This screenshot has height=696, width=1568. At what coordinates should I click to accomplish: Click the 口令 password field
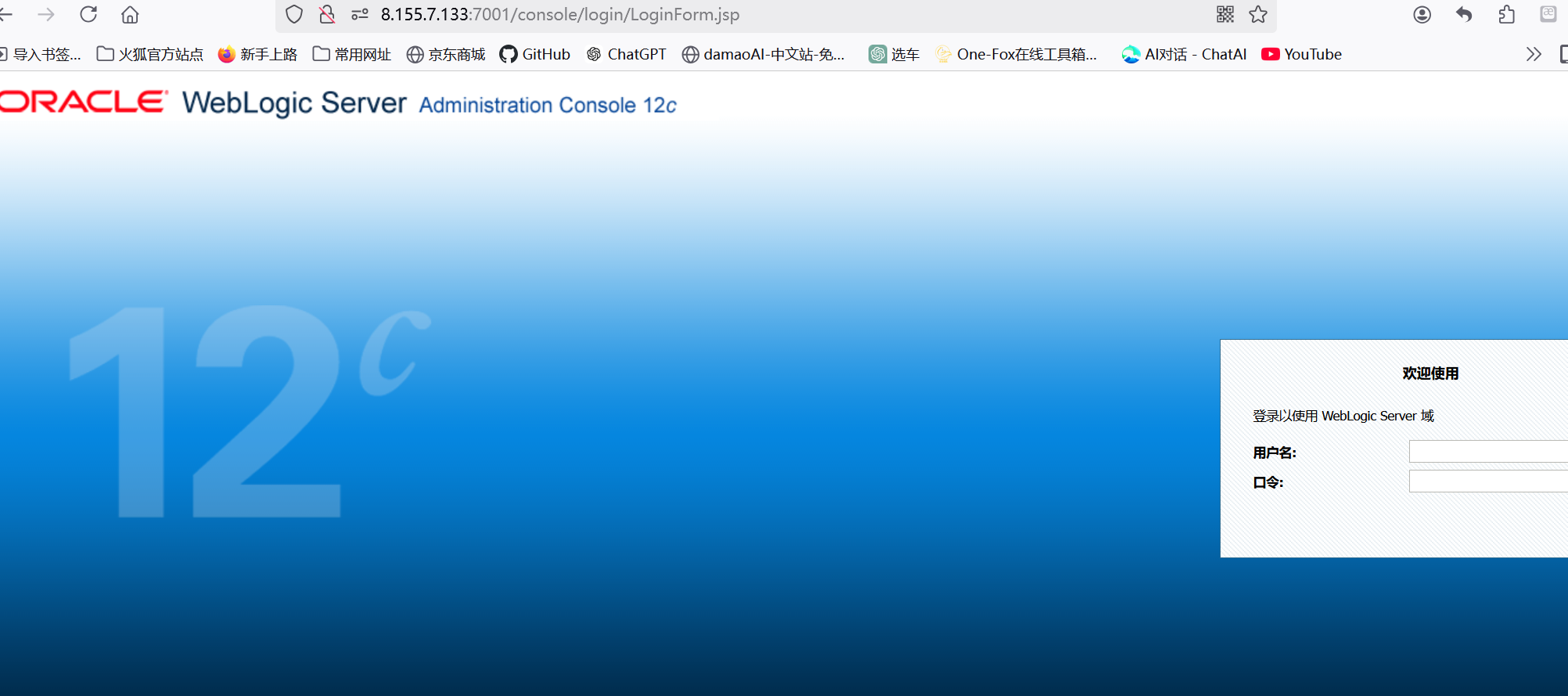pyautogui.click(x=1488, y=481)
